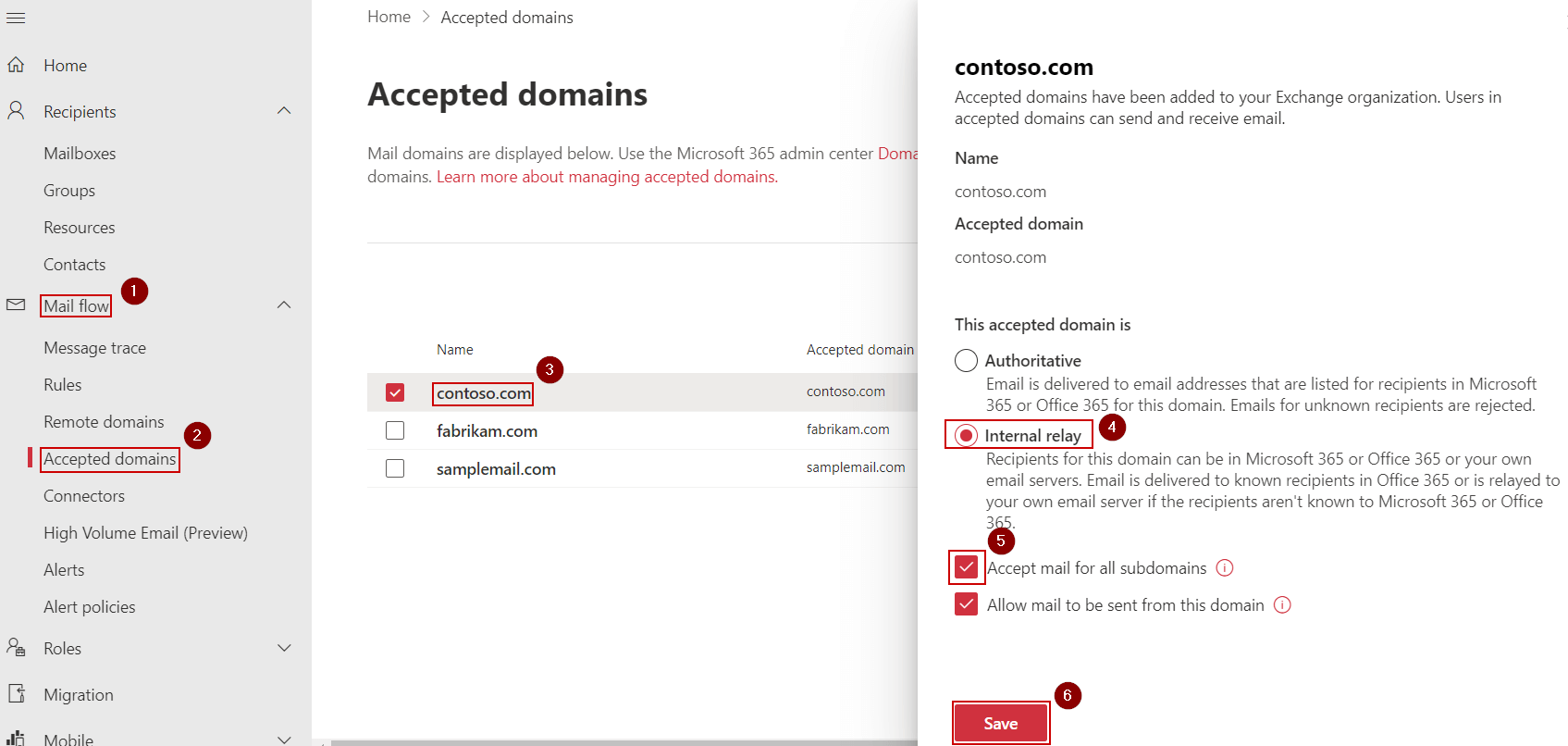Screen dimensions: 1568x746
Task: Open Alert policies in the sidebar
Action: coord(90,607)
